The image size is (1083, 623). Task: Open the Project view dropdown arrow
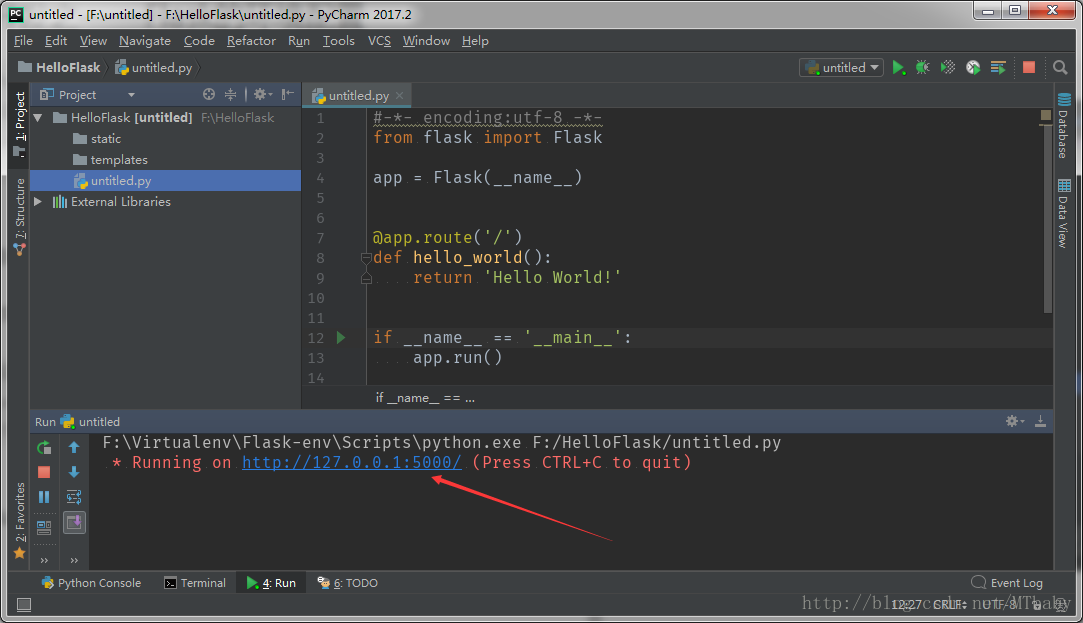[x=131, y=95]
